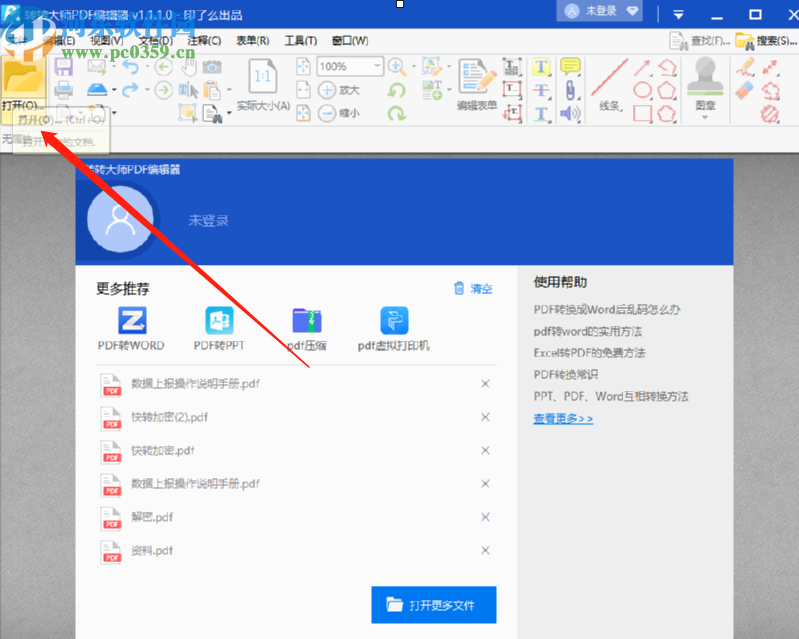Expand the Redo history dropdown arrow

(147, 90)
